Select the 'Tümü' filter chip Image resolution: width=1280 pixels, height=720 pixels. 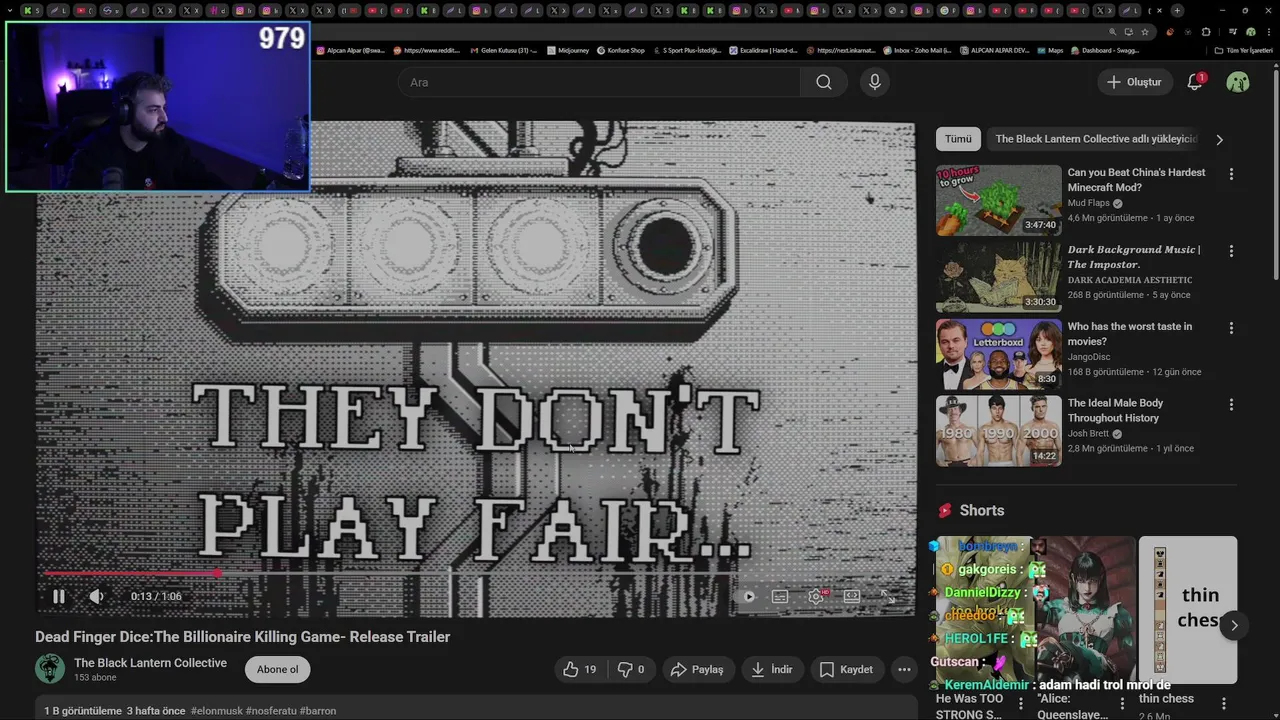958,139
